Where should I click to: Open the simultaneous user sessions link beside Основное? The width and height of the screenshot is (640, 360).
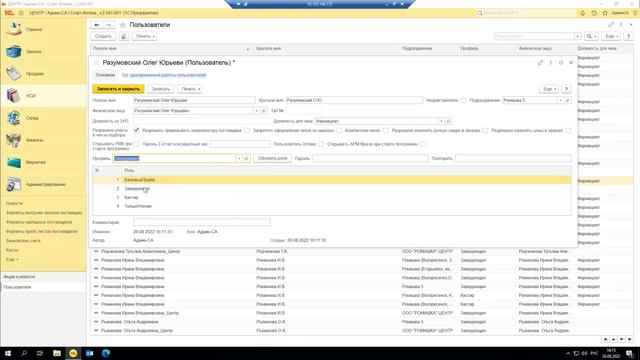pos(164,75)
